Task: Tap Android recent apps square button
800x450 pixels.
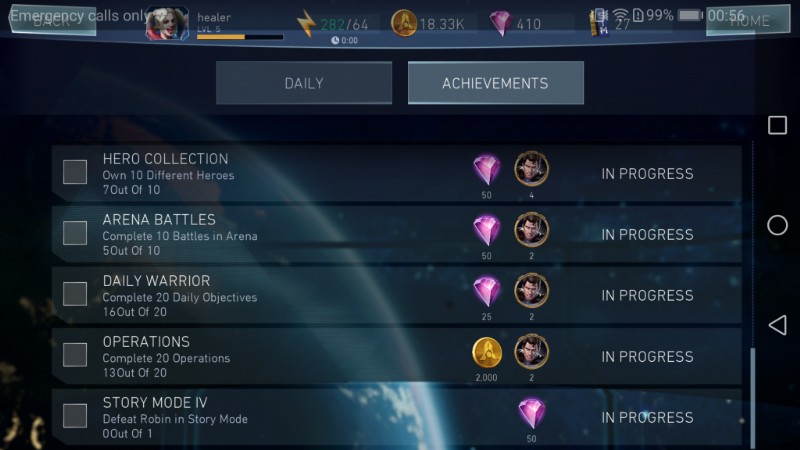Action: 777,125
